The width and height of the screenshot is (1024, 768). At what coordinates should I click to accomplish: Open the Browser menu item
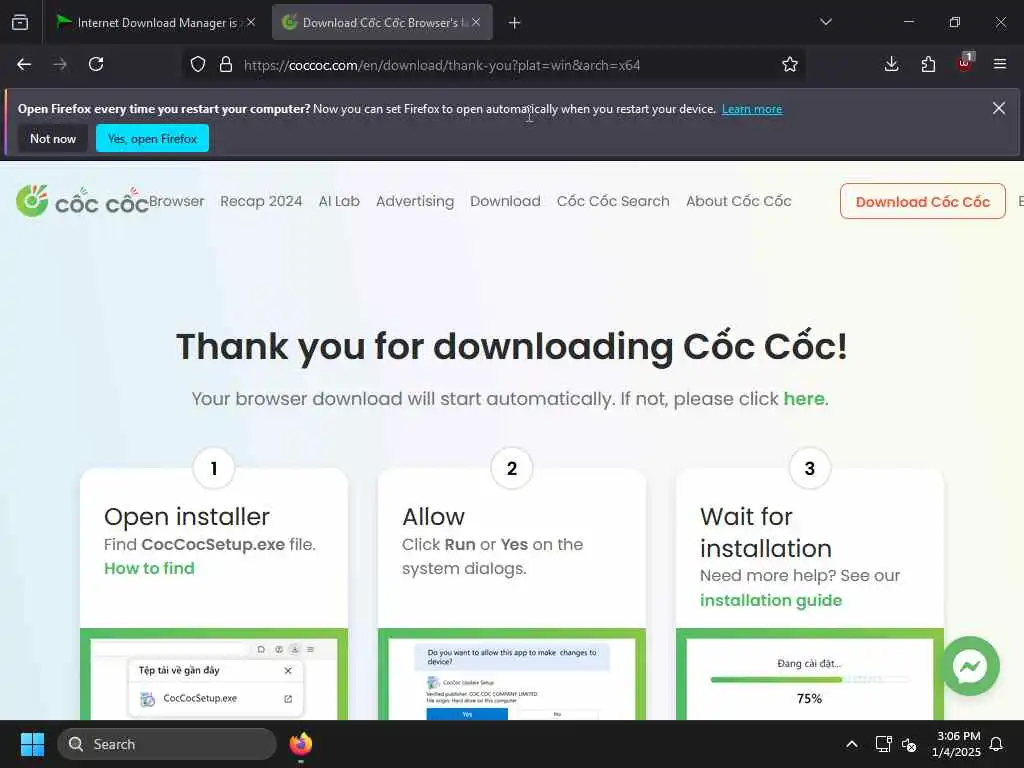click(x=176, y=201)
